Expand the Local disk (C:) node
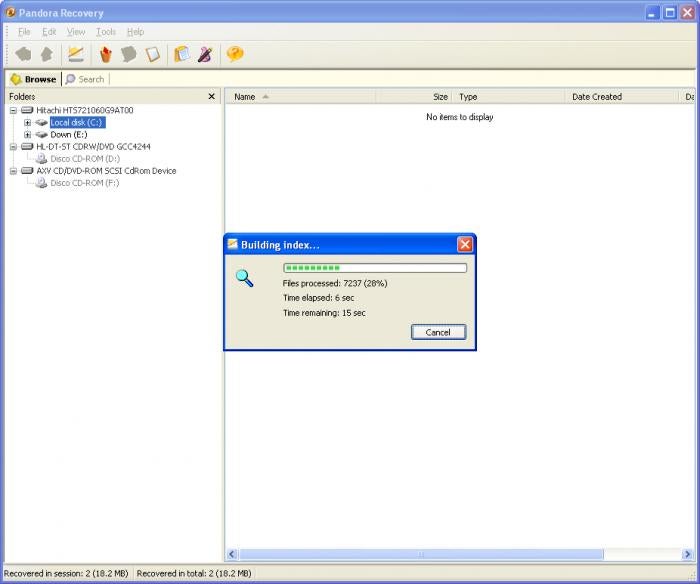700x584 pixels. click(x=28, y=122)
